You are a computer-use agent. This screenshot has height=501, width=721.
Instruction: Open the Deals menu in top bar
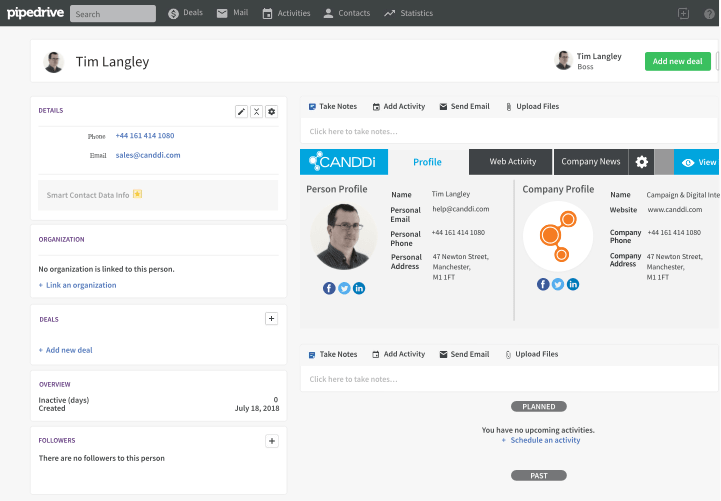coord(185,13)
